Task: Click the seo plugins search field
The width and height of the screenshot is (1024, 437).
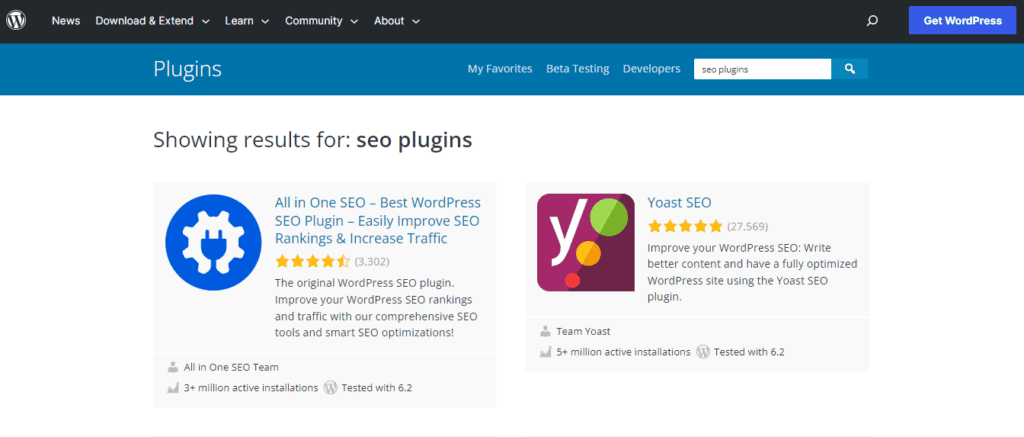Action: pos(762,69)
